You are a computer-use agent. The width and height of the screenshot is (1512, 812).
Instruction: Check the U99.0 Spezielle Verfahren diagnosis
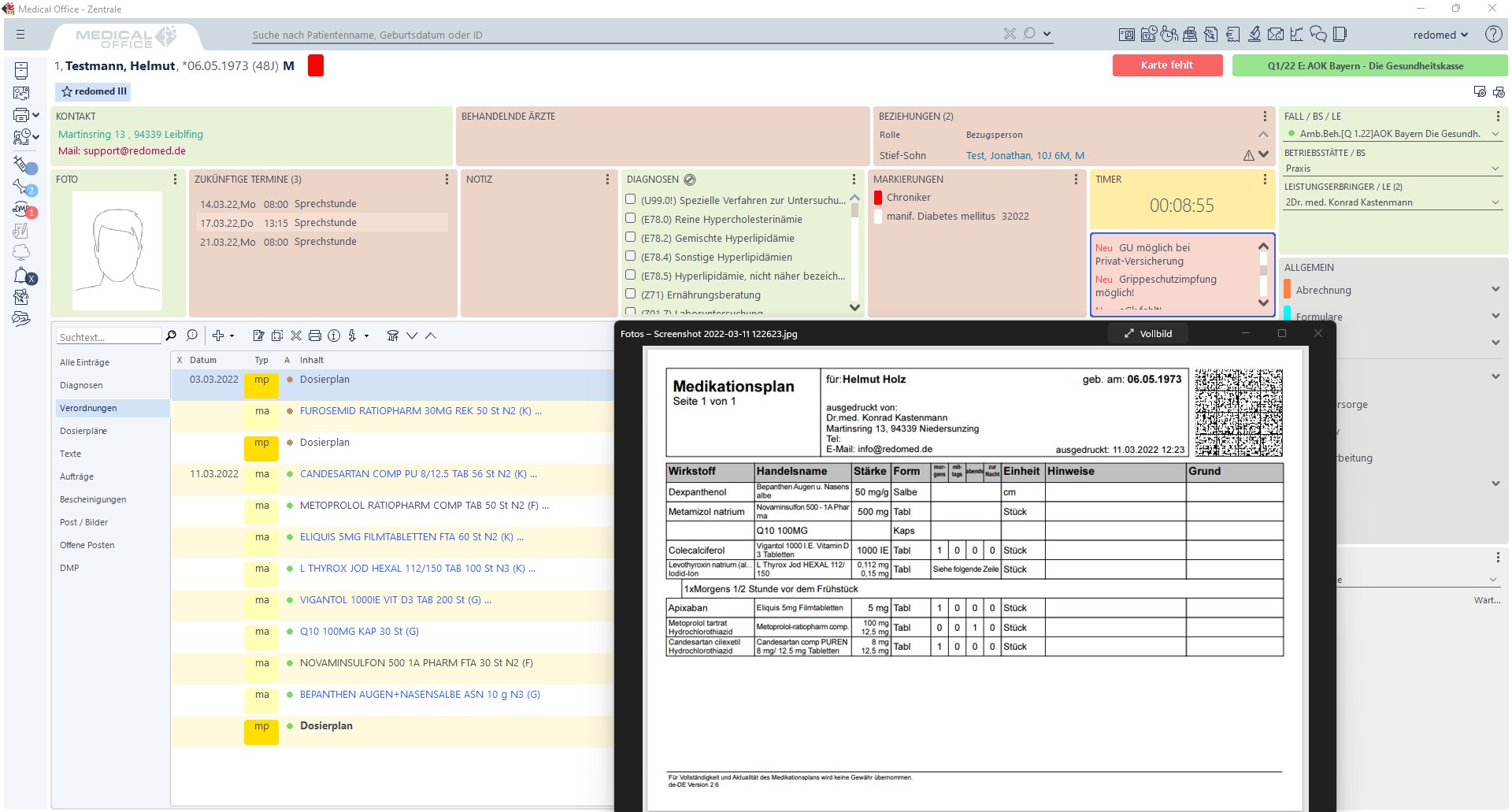pos(630,199)
